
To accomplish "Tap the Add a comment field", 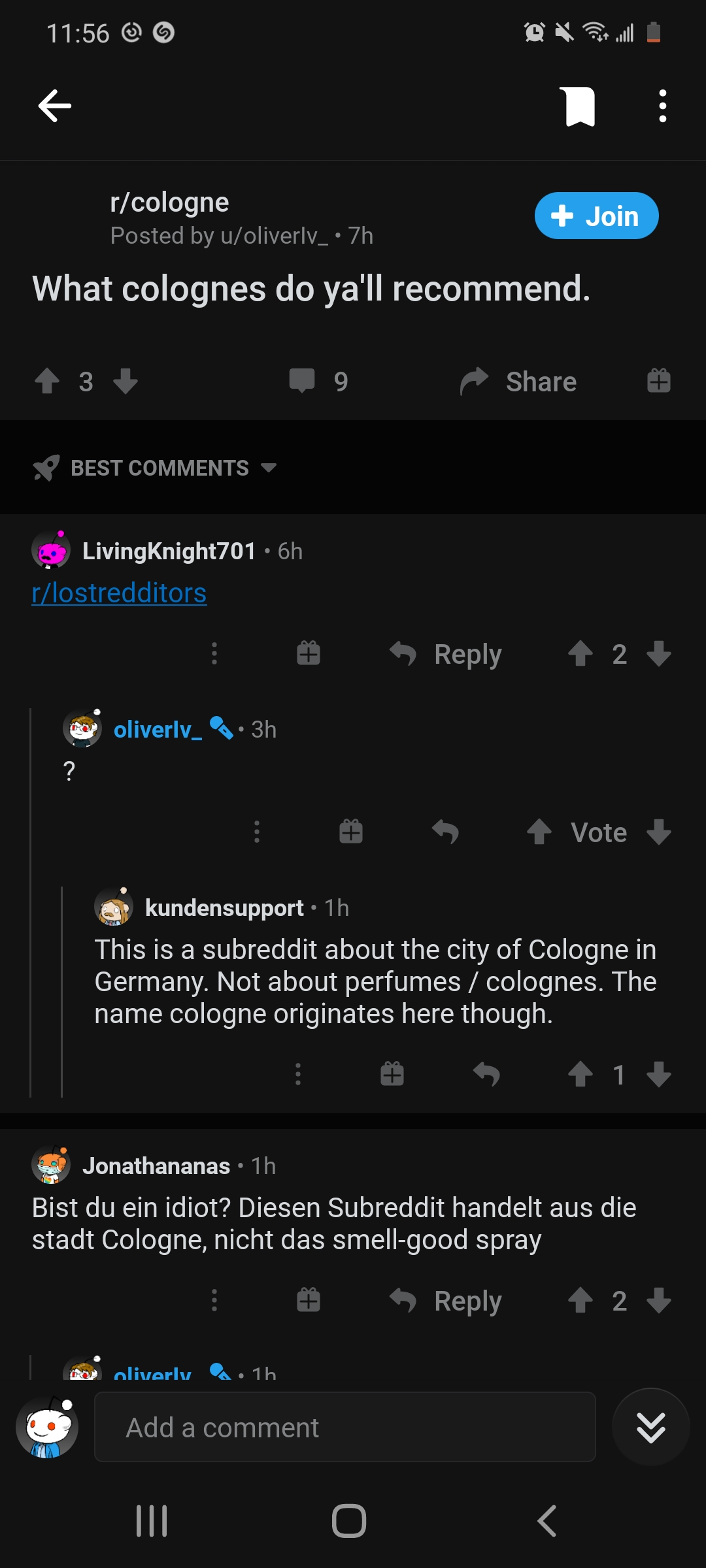I will click(x=345, y=1428).
